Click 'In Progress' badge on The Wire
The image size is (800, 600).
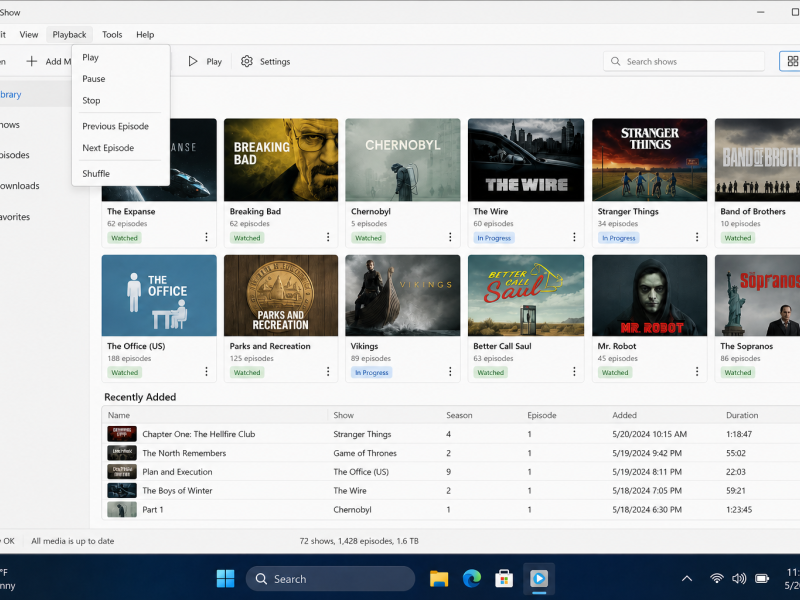click(x=494, y=238)
